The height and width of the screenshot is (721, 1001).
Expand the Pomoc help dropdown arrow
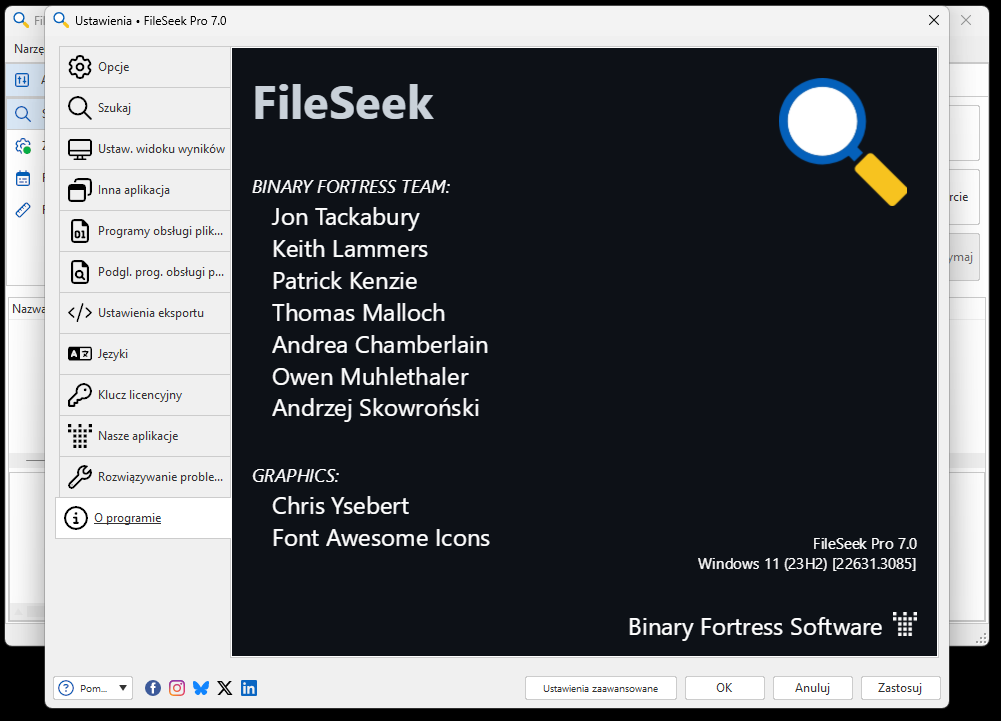[123, 688]
